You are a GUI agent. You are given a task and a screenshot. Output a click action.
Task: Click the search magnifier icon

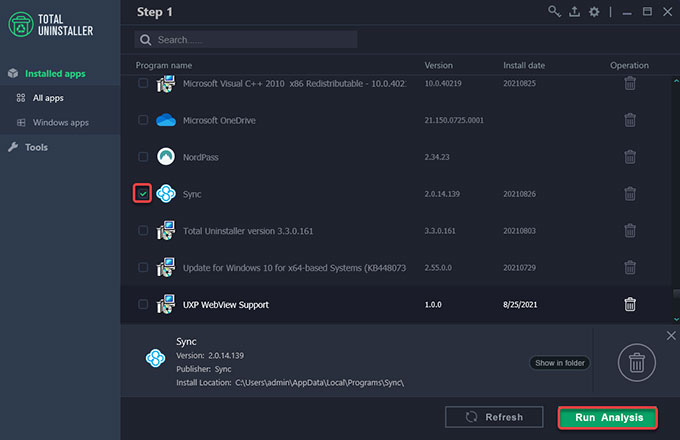click(x=146, y=40)
